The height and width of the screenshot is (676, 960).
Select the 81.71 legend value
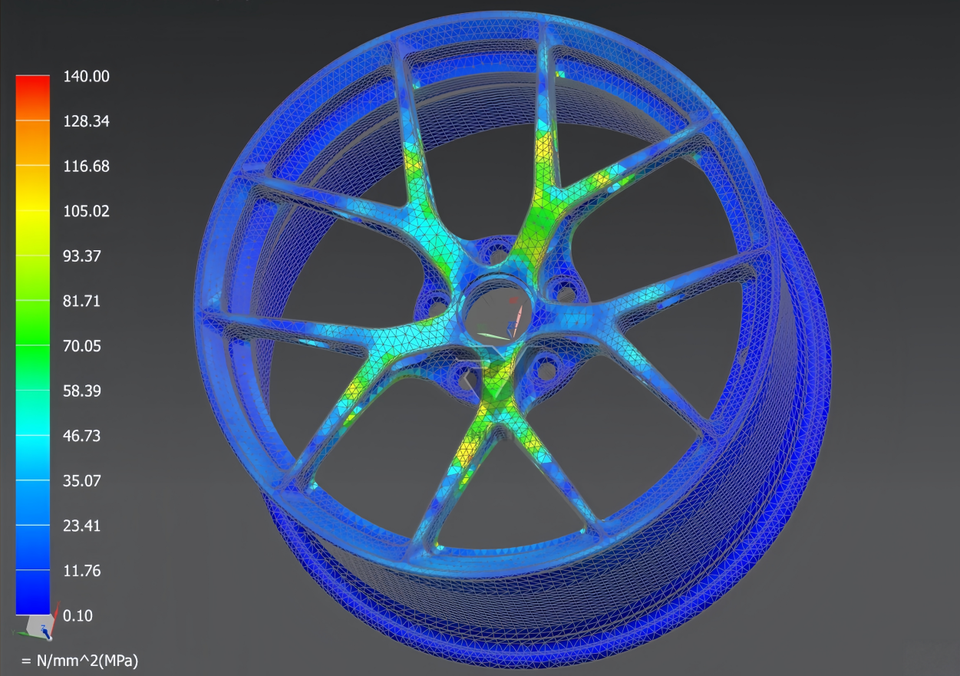click(x=82, y=301)
